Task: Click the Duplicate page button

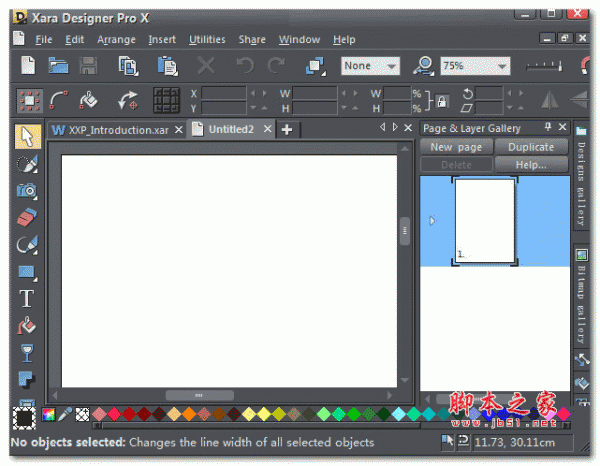Action: [x=530, y=147]
